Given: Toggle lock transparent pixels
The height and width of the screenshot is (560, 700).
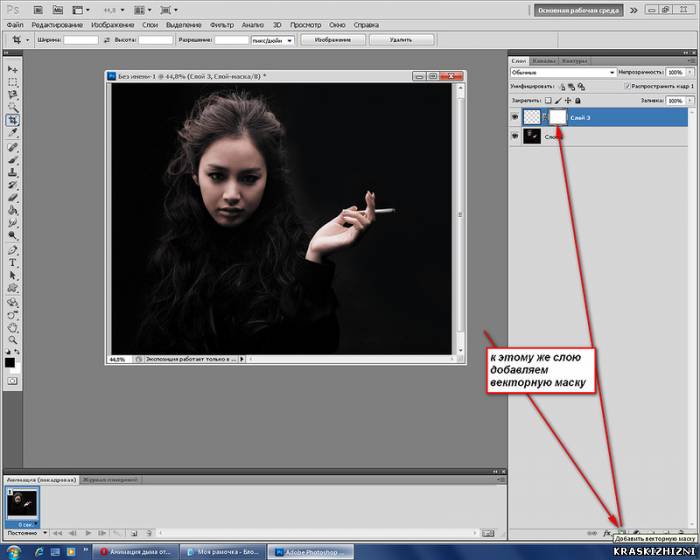Looking at the screenshot, I should point(548,100).
